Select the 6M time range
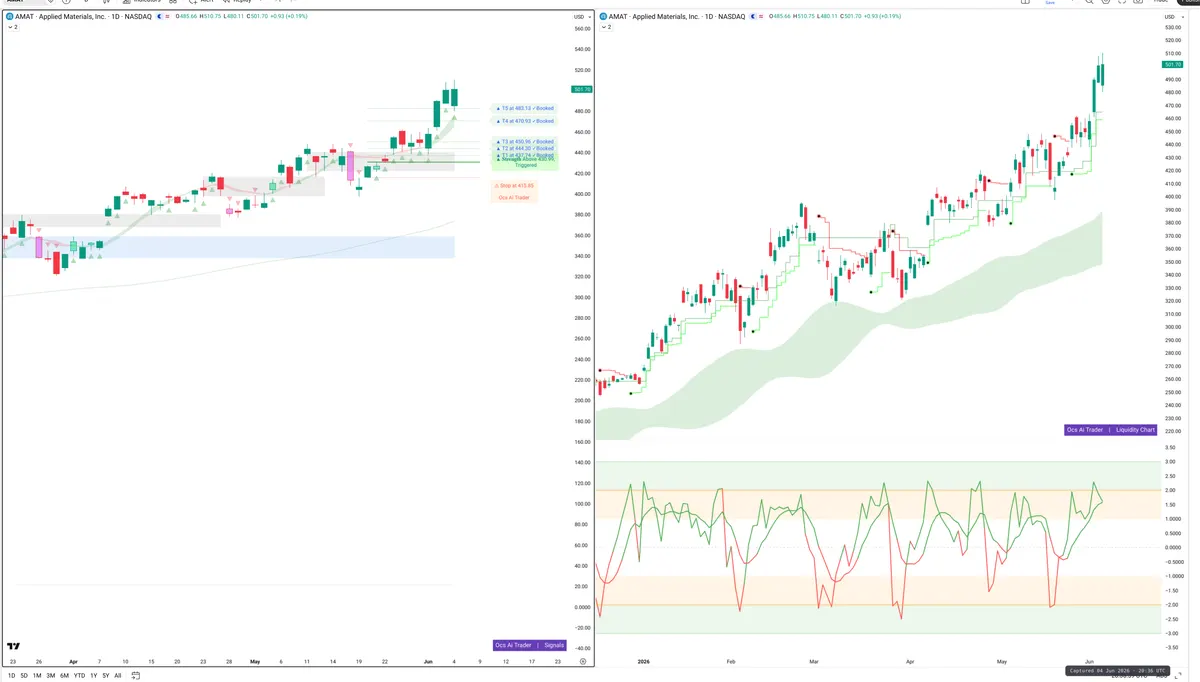1200x682 pixels. (x=64, y=675)
